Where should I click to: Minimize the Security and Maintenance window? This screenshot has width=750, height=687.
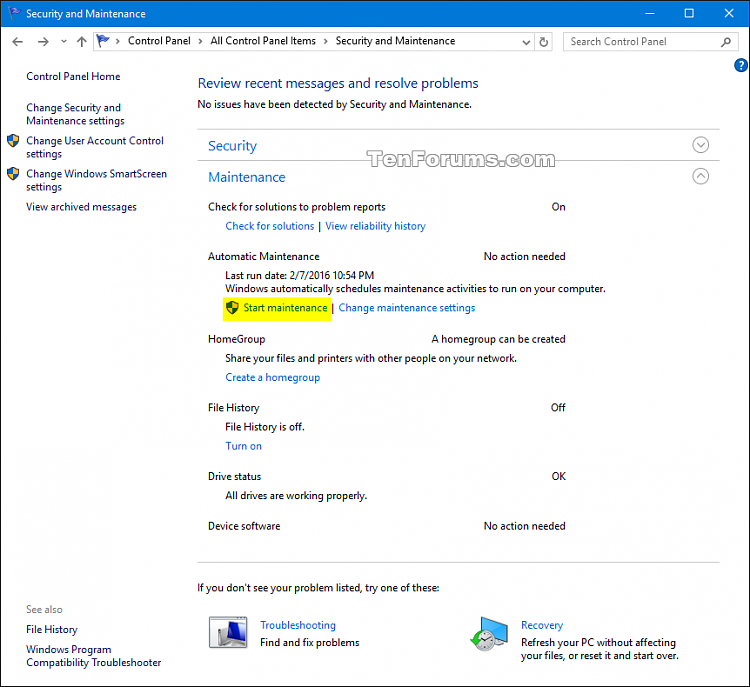click(649, 13)
